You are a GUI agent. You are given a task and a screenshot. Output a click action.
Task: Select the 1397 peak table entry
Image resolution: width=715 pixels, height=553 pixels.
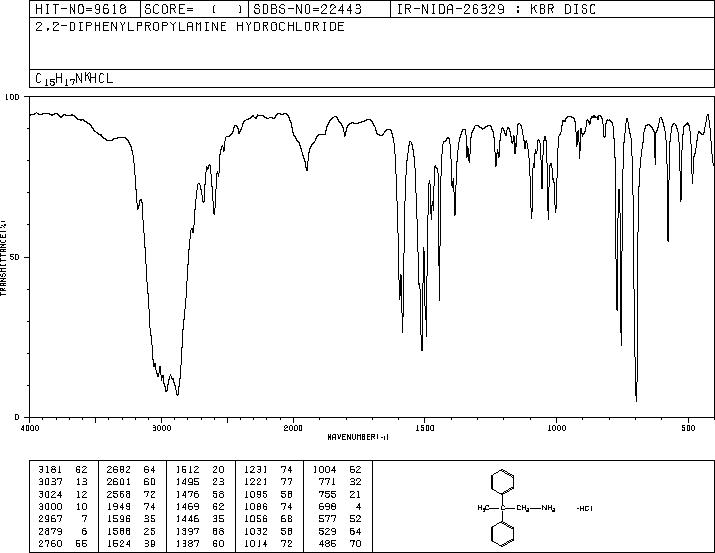coord(200,531)
